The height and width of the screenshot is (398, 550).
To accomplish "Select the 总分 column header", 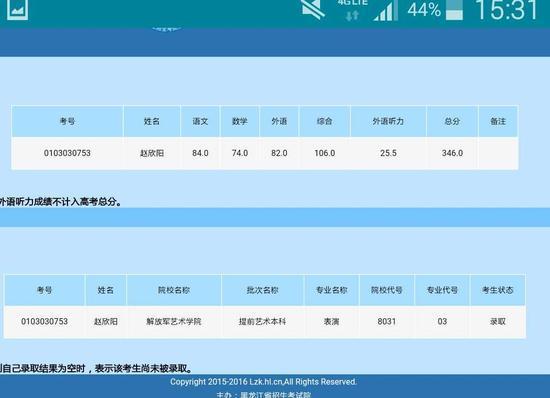I will (452, 121).
